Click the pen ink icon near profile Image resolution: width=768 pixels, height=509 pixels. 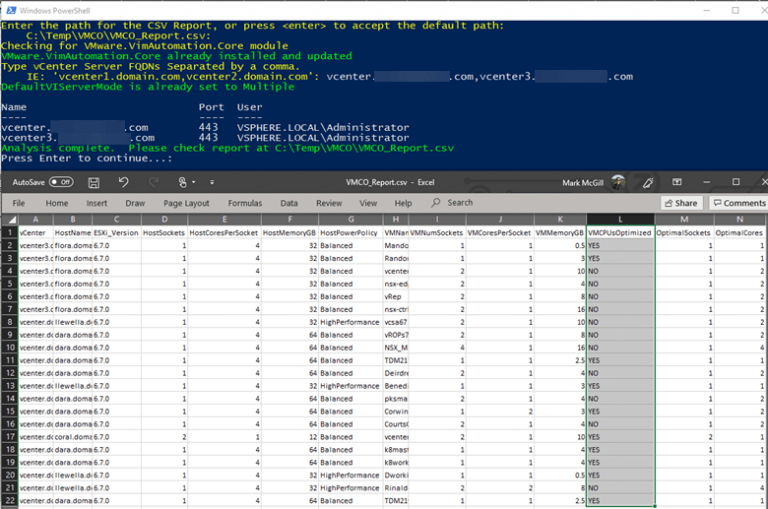[x=648, y=183]
